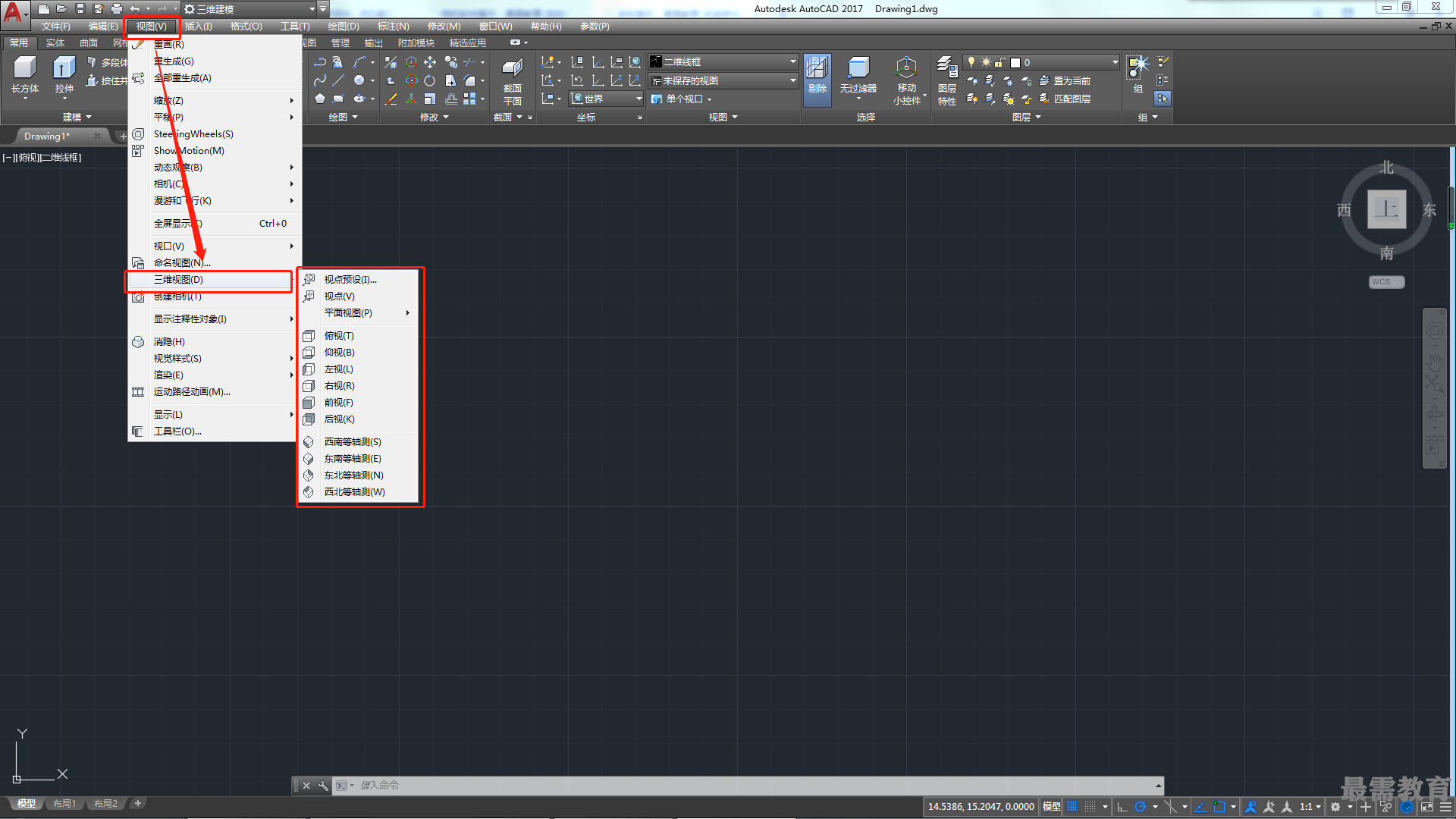Viewport: 1456px width, 819px height.
Task: Select 东南等轴测(E) isometric view
Action: tap(359, 458)
